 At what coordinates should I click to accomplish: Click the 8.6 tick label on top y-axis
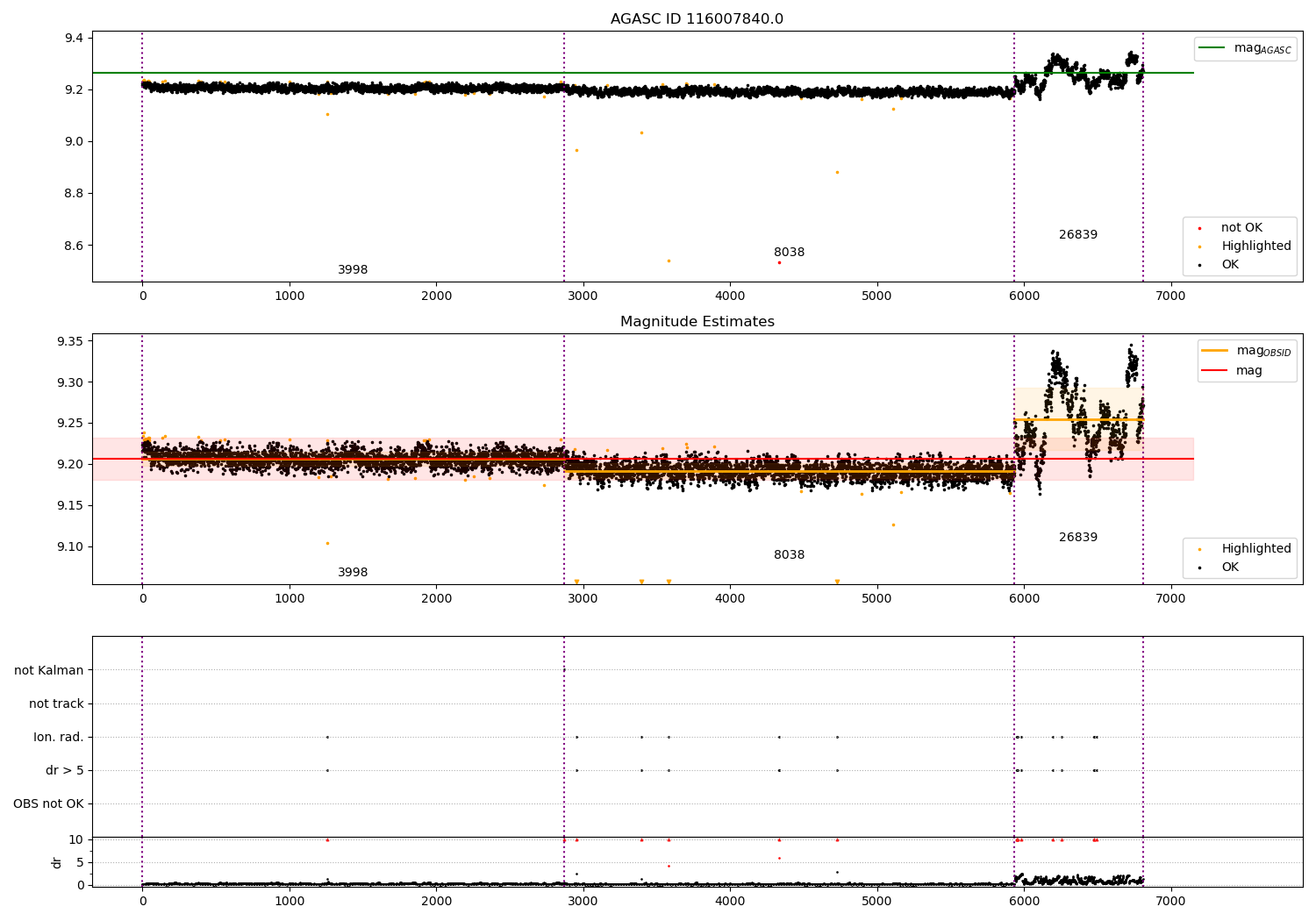coord(74,246)
